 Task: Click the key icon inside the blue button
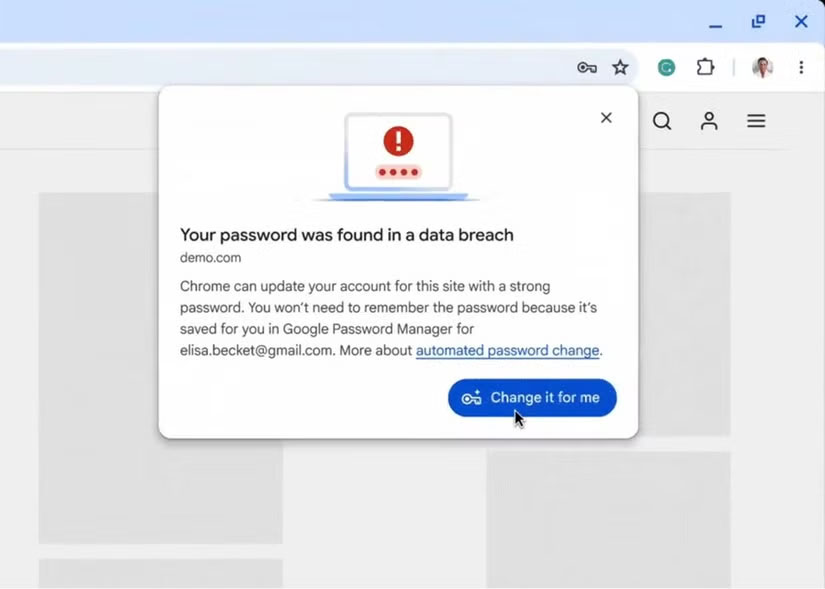click(x=470, y=397)
